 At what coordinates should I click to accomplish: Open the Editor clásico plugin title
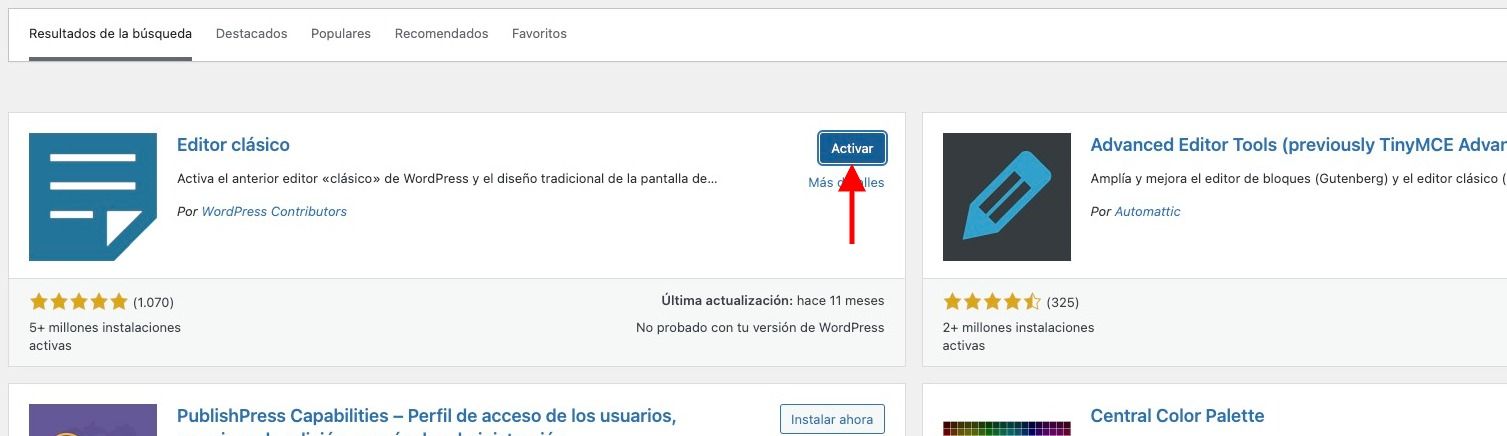click(233, 145)
